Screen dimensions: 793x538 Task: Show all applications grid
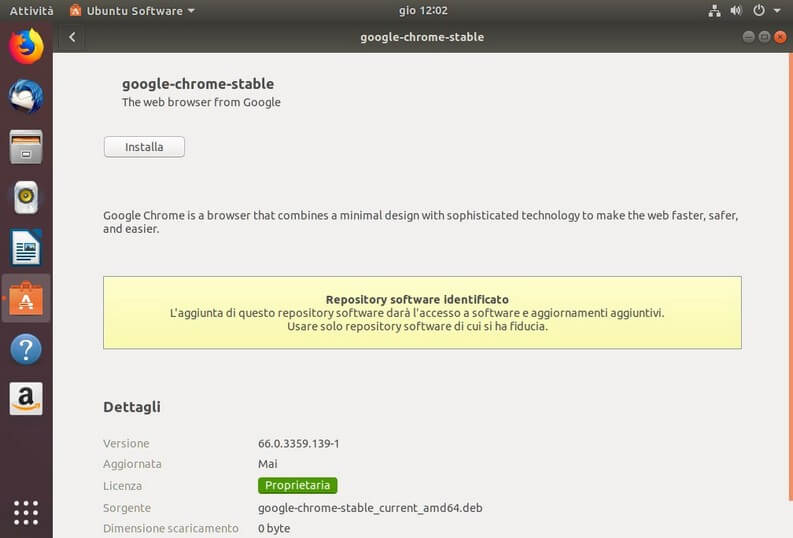click(x=26, y=513)
